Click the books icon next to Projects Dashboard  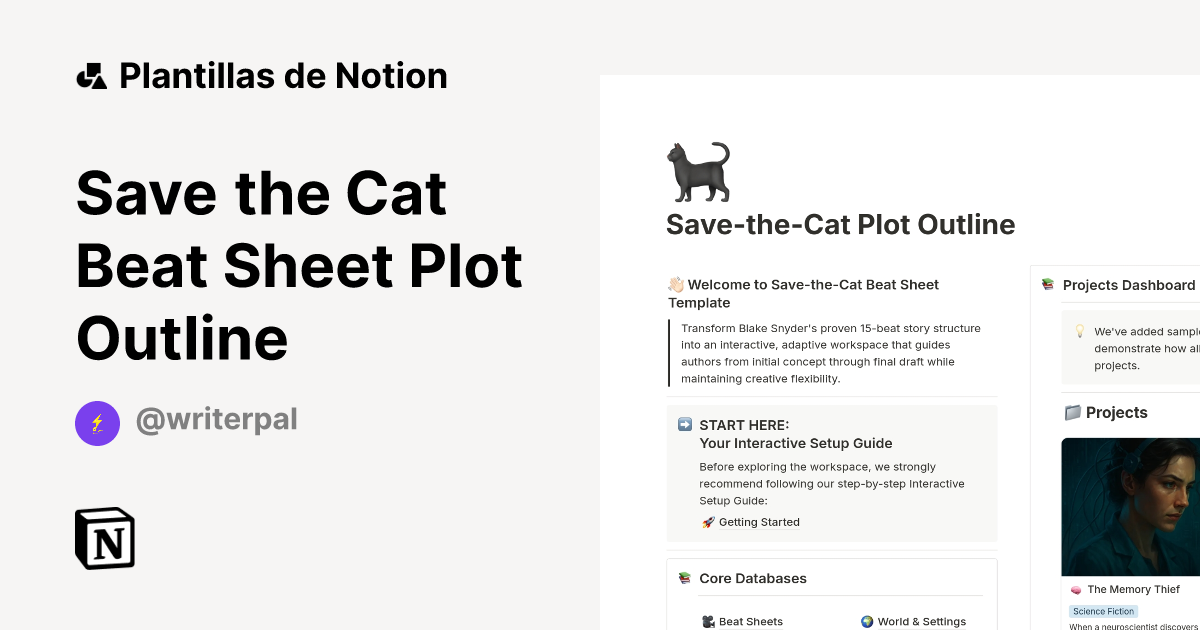click(x=1047, y=285)
